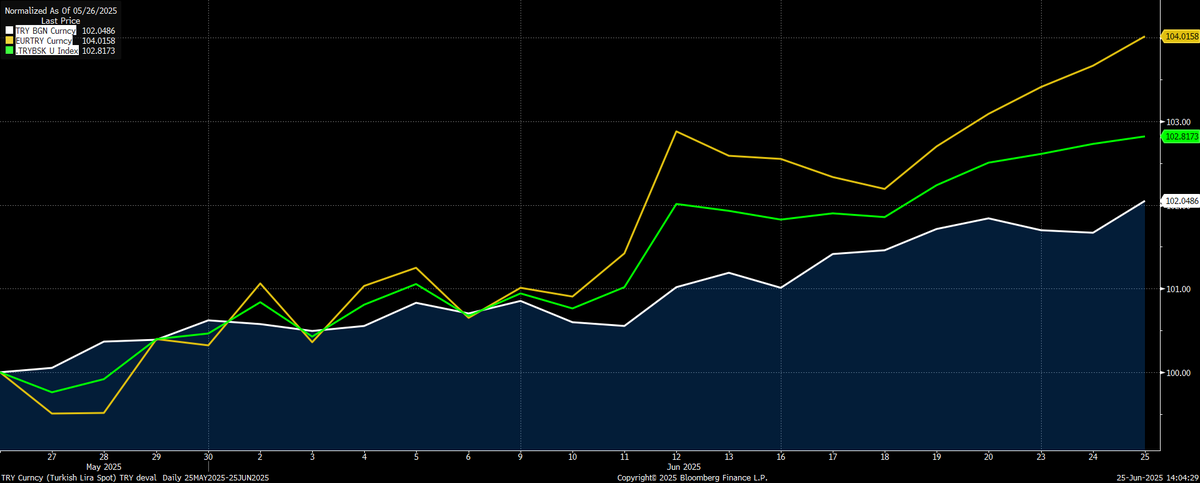Click date 23 on the x-axis
Viewport: 1200px width, 483px height.
click(1040, 455)
